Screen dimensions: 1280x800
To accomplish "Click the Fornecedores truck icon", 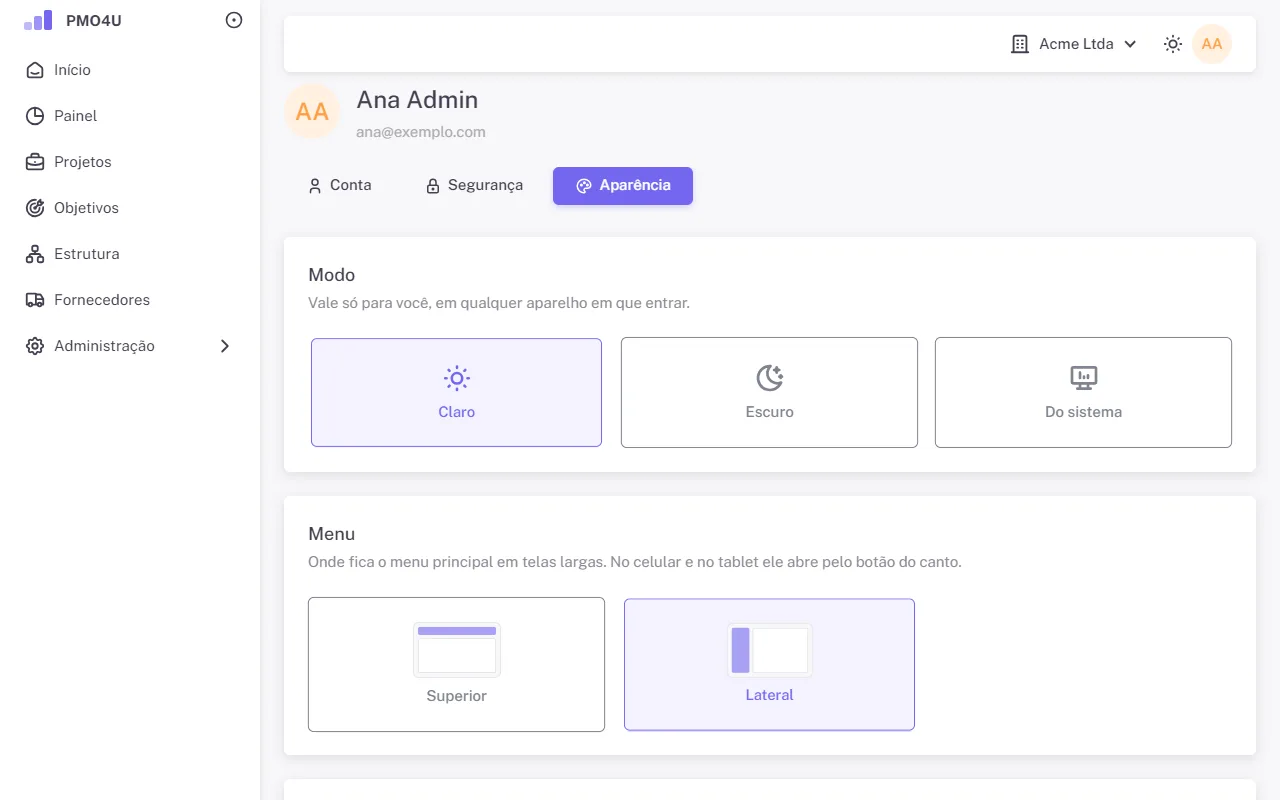I will click(35, 300).
